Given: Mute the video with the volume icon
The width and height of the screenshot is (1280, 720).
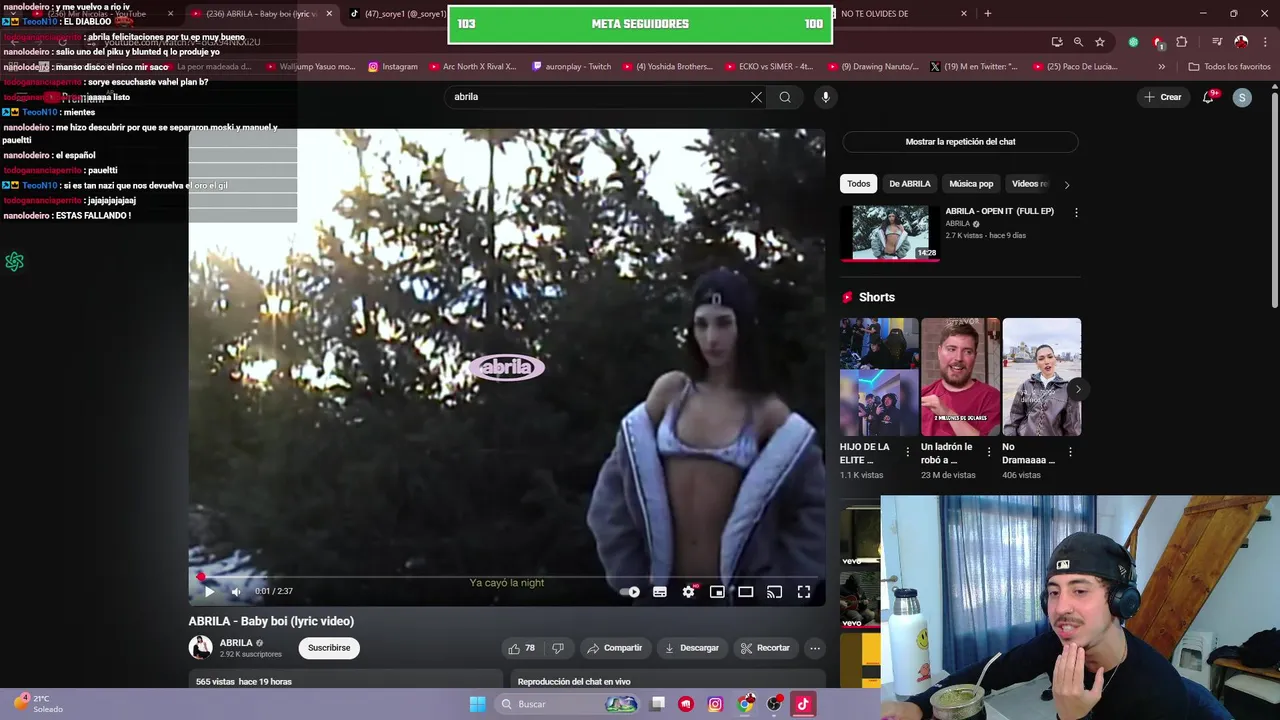Looking at the screenshot, I should point(236,592).
